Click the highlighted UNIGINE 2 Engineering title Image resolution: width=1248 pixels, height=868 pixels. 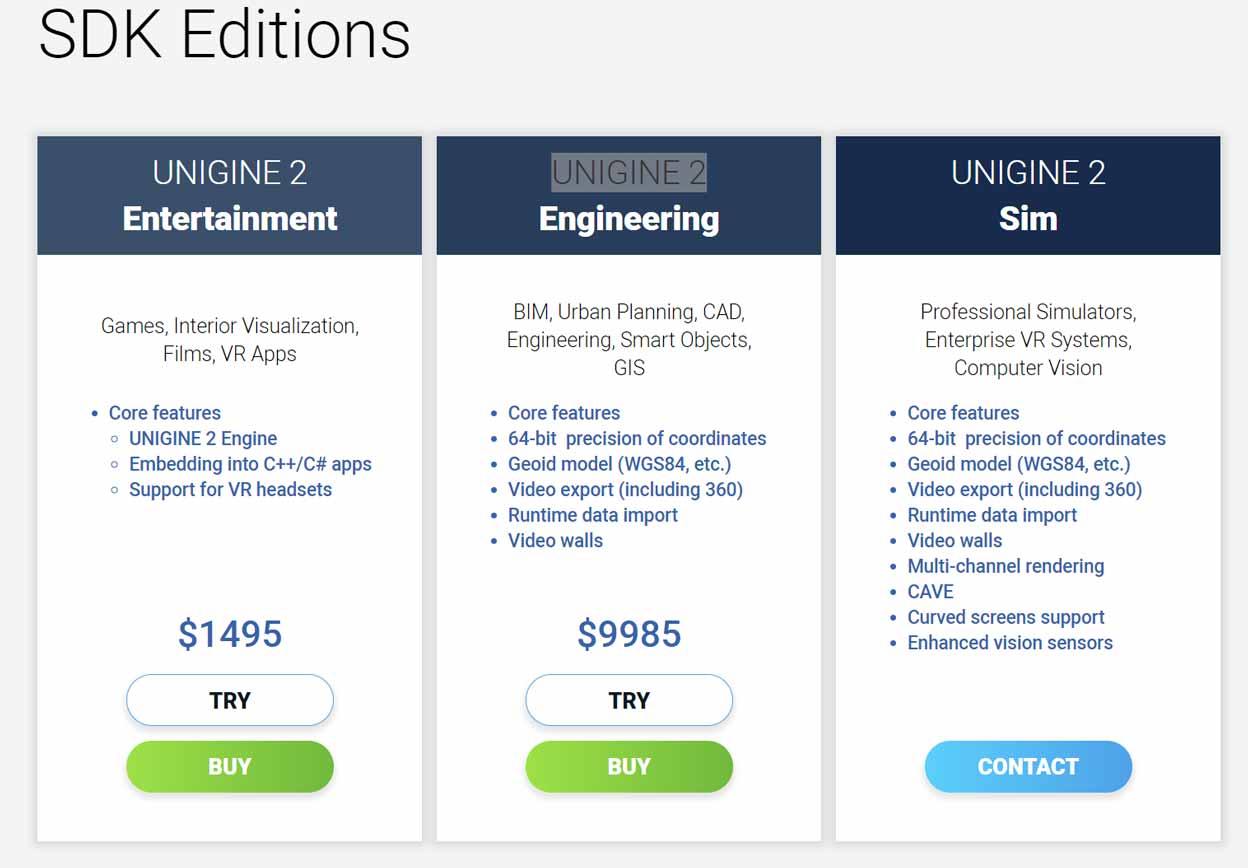[629, 173]
